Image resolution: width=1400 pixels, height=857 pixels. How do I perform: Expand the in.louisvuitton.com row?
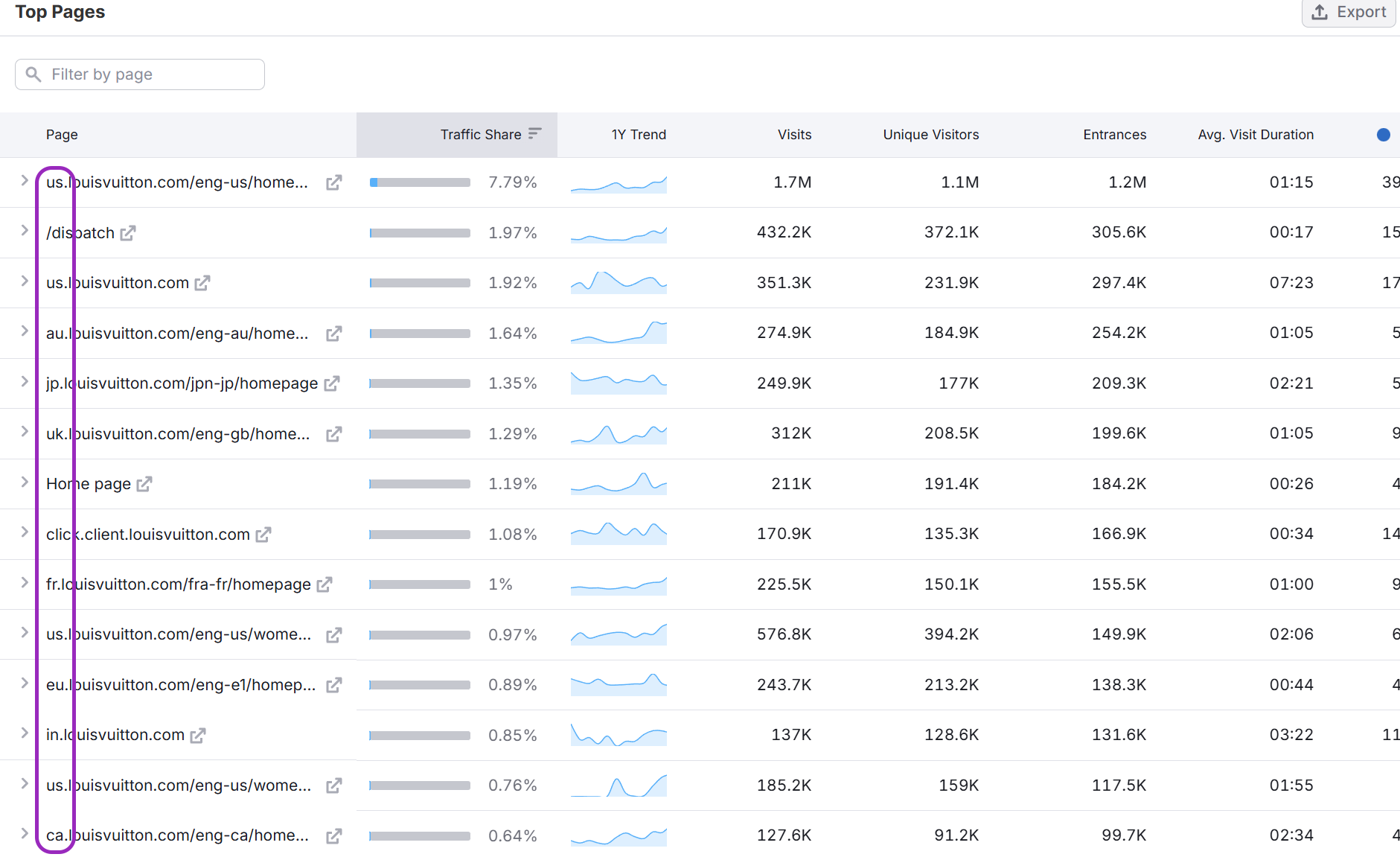coord(25,733)
